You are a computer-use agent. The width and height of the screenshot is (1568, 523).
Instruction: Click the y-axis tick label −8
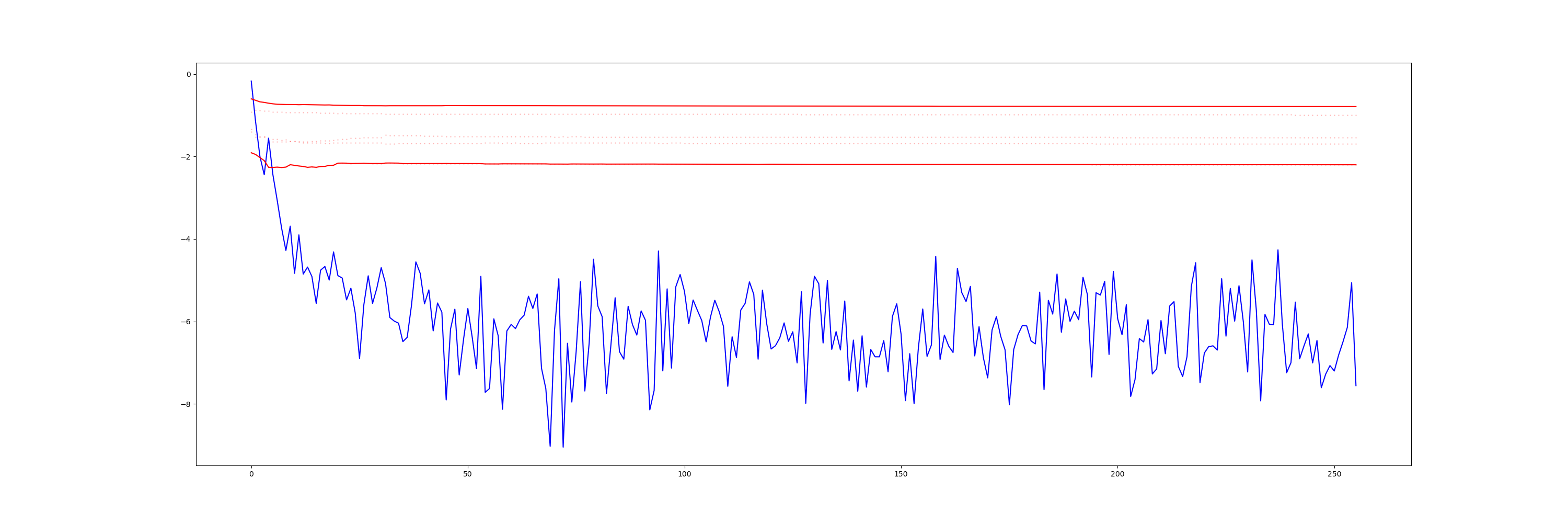185,404
